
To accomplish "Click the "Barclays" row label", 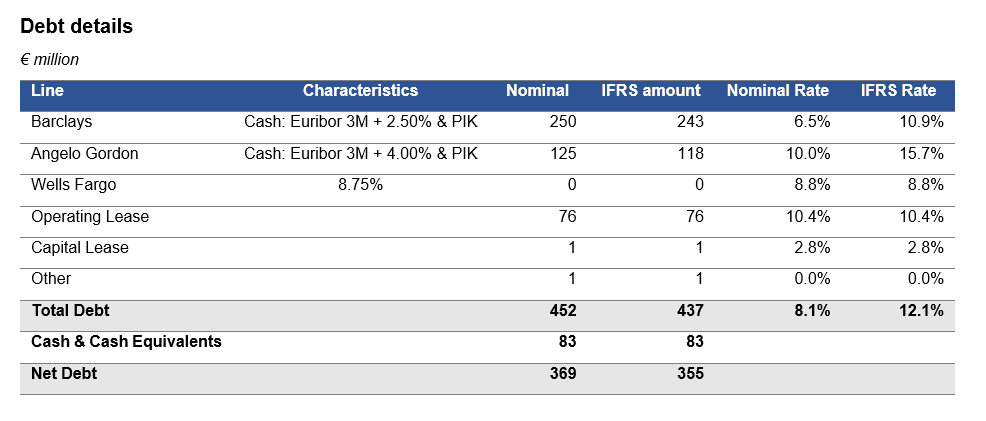I will 60,123.
